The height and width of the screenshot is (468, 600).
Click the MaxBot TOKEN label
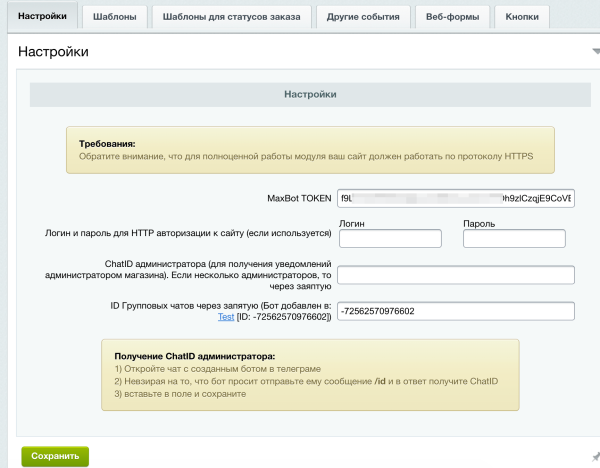pyautogui.click(x=299, y=198)
